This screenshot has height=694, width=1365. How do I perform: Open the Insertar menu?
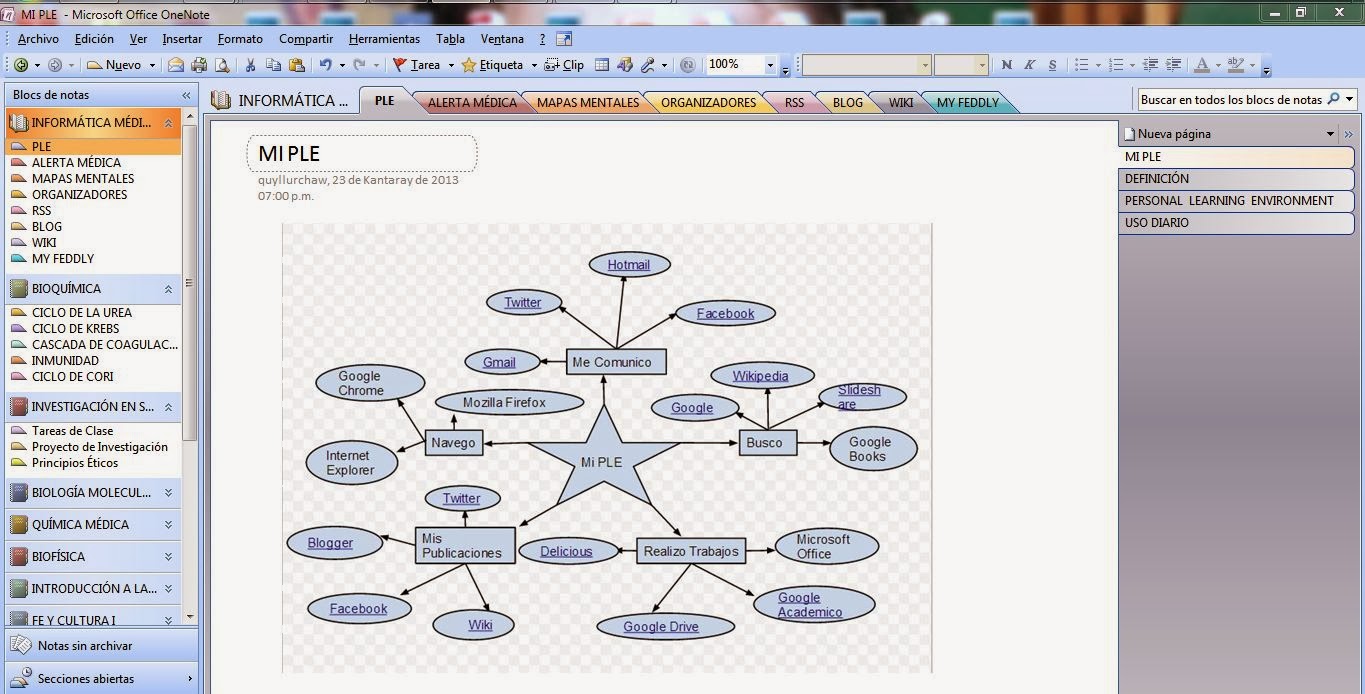(182, 39)
